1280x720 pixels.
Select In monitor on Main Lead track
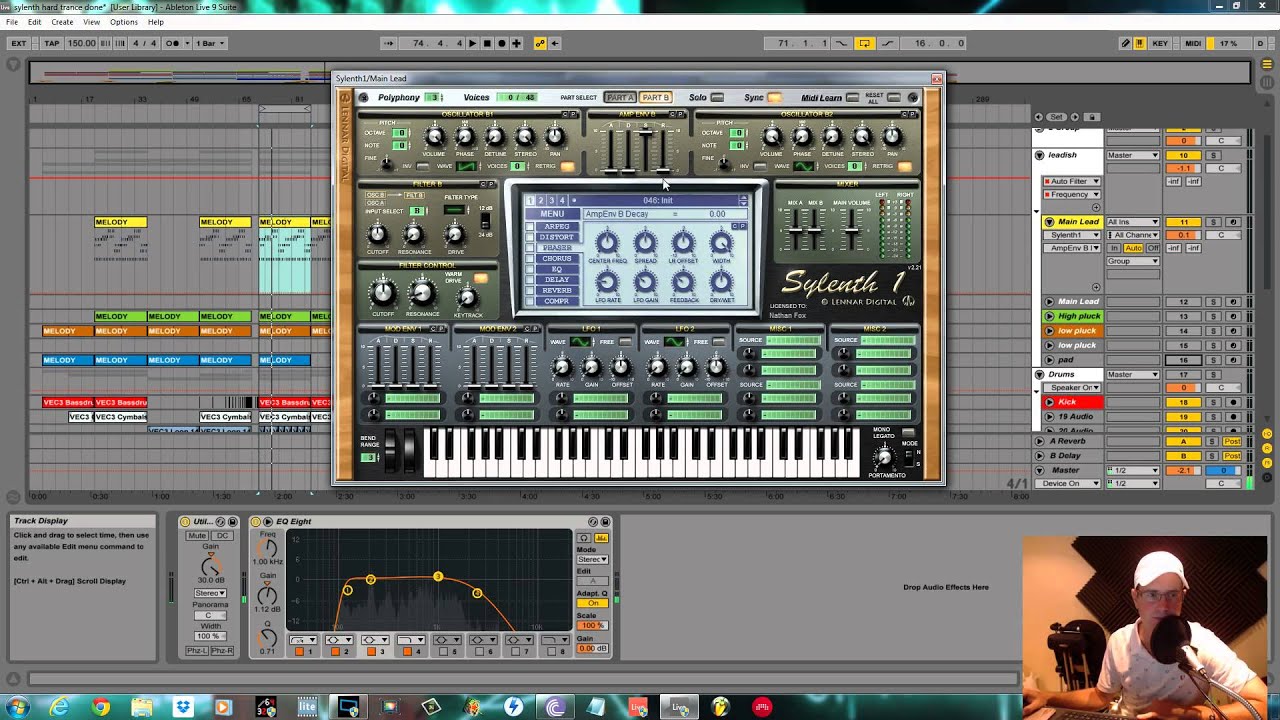point(1114,248)
